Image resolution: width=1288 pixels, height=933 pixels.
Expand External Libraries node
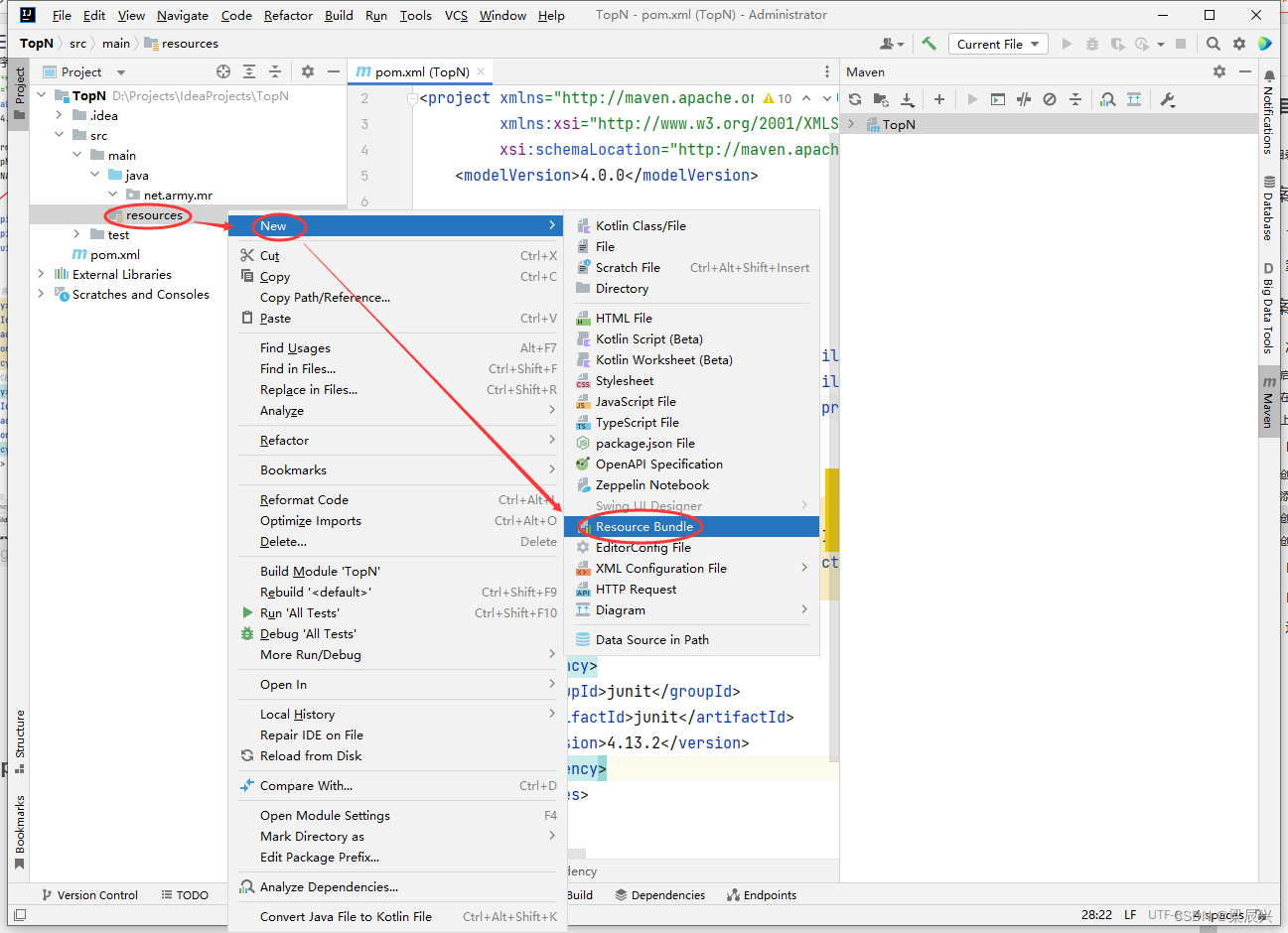42,275
